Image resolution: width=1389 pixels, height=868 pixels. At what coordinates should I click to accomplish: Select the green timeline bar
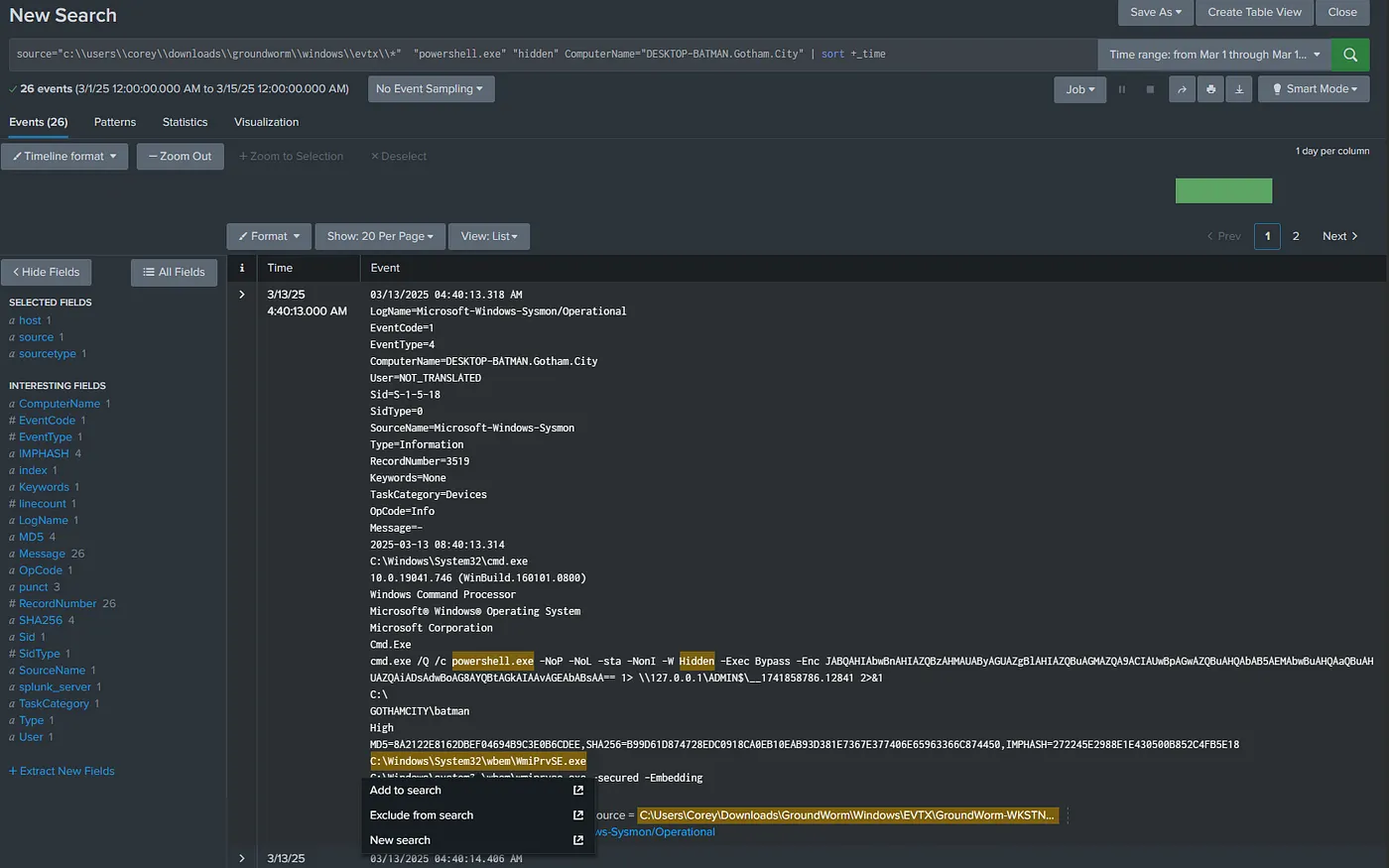pyautogui.click(x=1223, y=190)
